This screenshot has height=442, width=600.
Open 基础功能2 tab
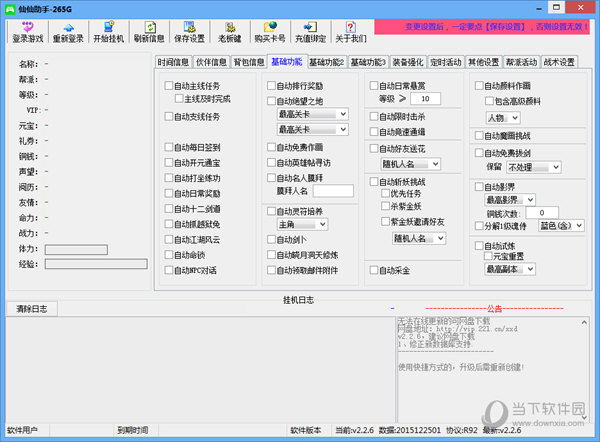coord(326,62)
